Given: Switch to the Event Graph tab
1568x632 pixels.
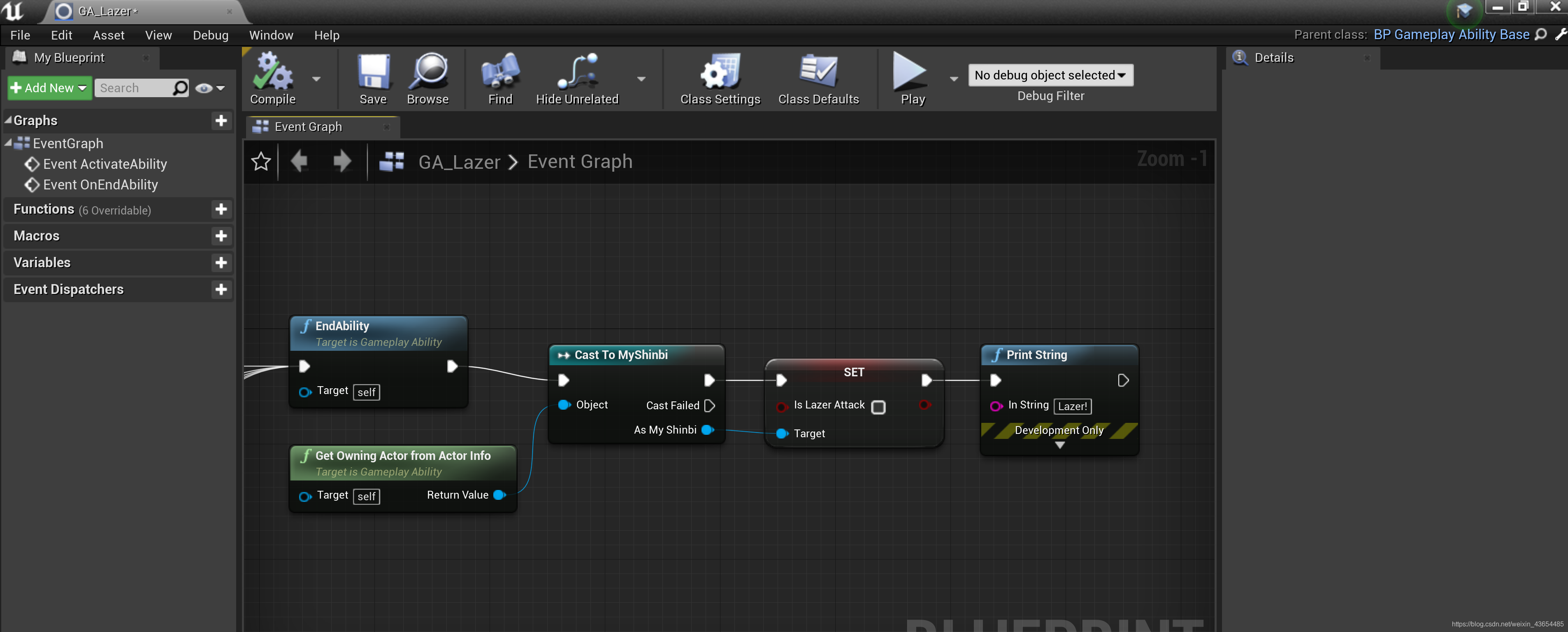Looking at the screenshot, I should [308, 127].
